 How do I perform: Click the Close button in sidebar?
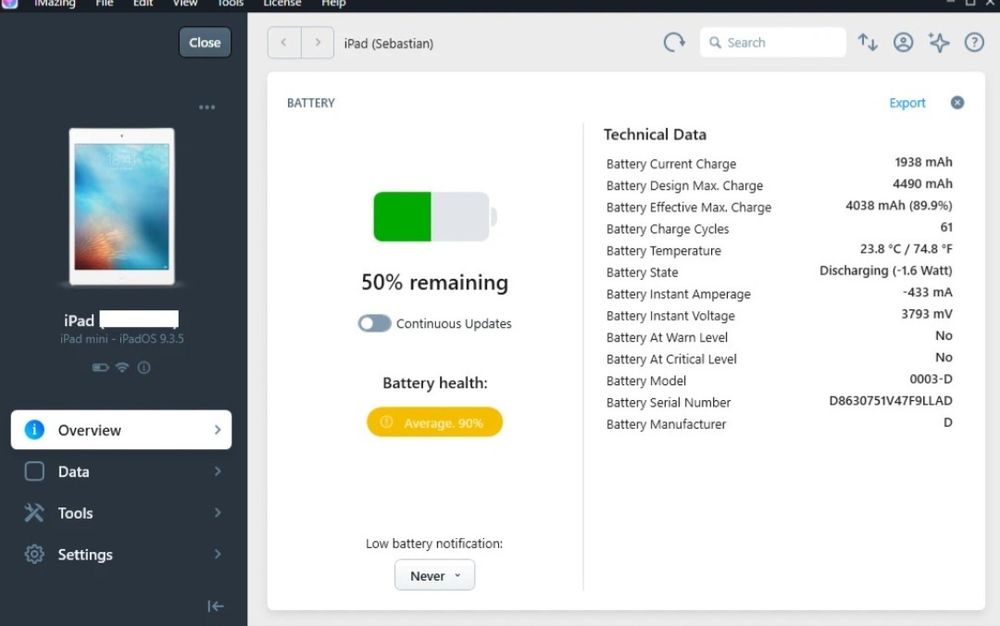[205, 43]
